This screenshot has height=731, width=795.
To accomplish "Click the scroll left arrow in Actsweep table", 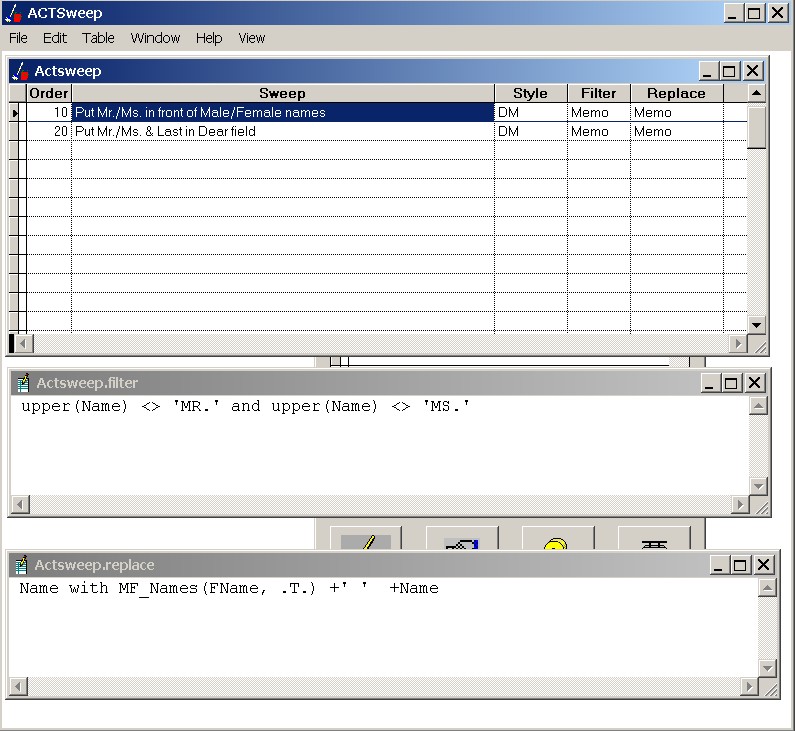I will point(23,344).
